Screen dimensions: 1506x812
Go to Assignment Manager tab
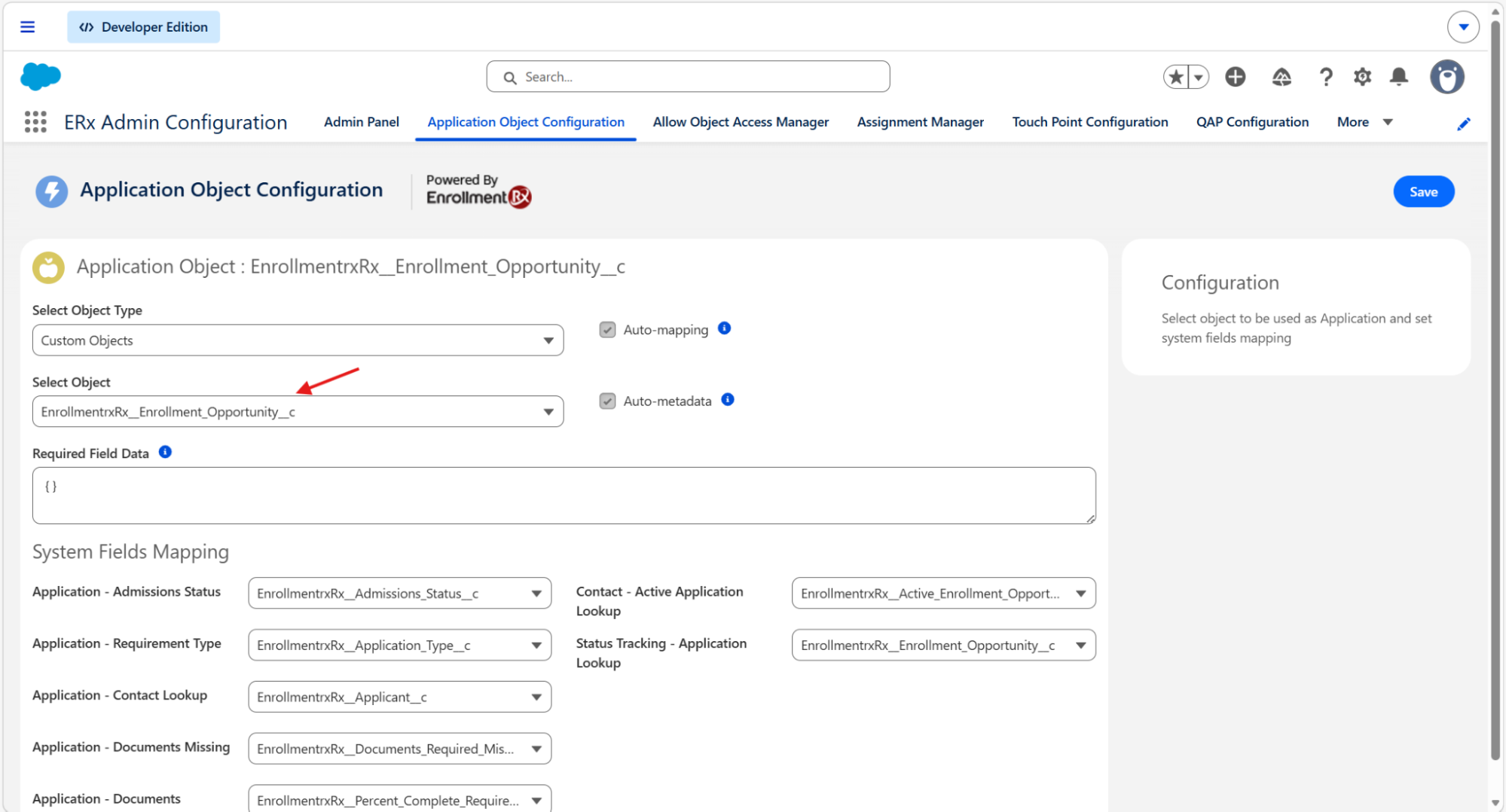coord(920,122)
